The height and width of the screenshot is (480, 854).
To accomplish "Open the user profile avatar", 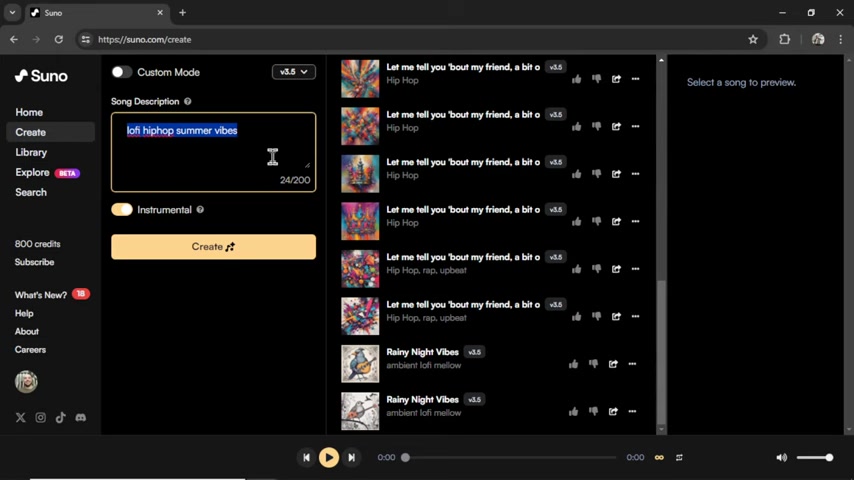I will tap(26, 381).
